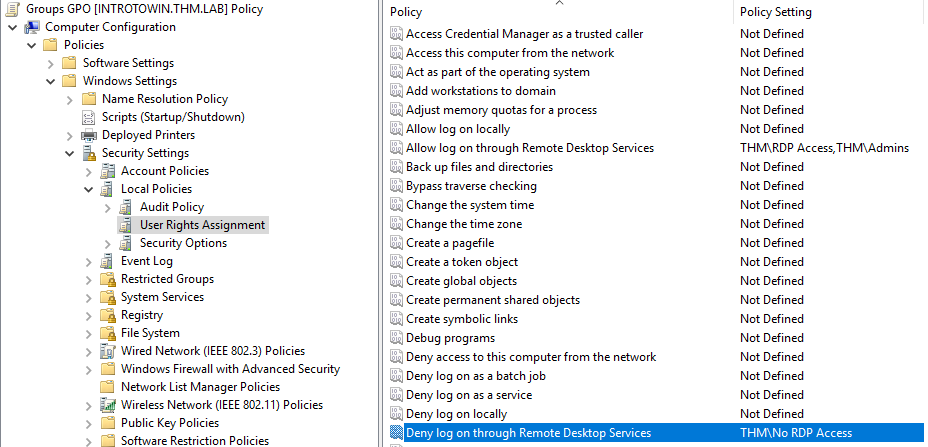928x447 pixels.
Task: Expand the Software Settings folder
Action: tap(50, 63)
